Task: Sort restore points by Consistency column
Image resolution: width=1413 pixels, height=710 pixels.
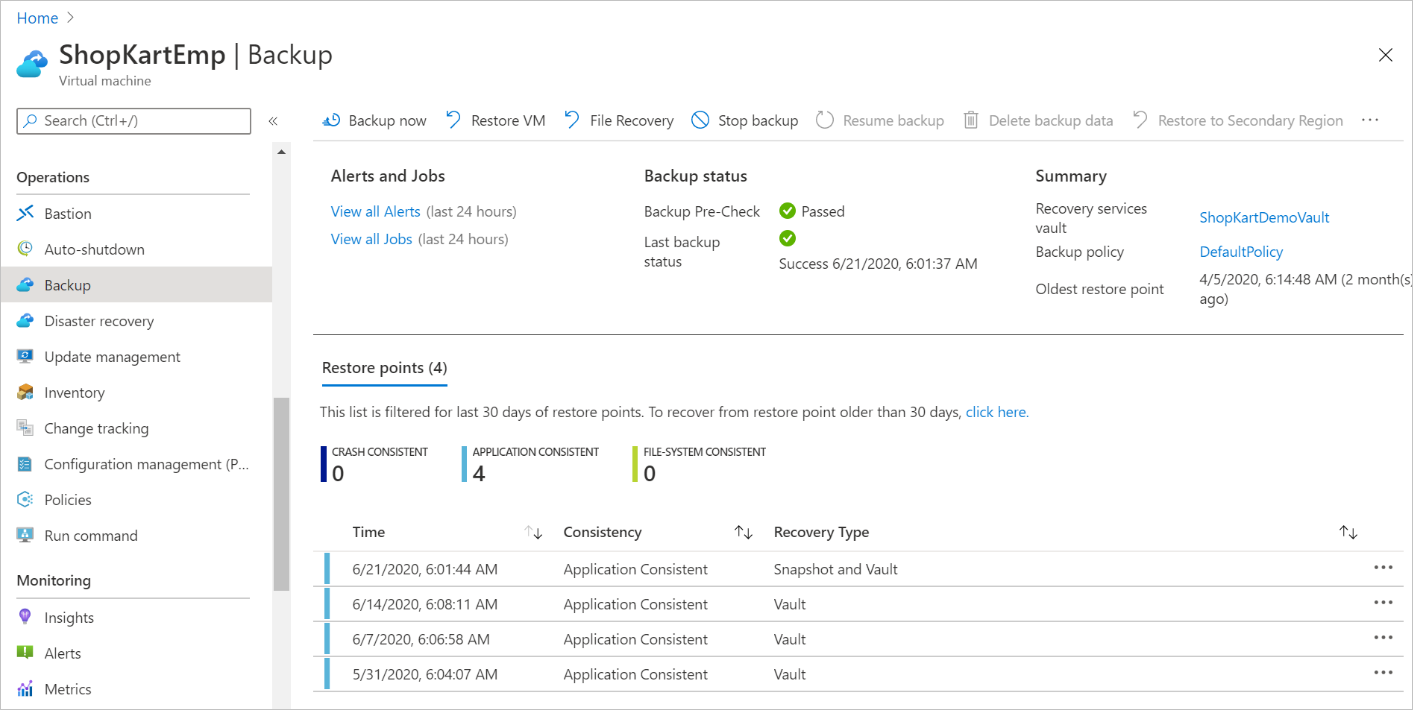Action: [x=743, y=533]
